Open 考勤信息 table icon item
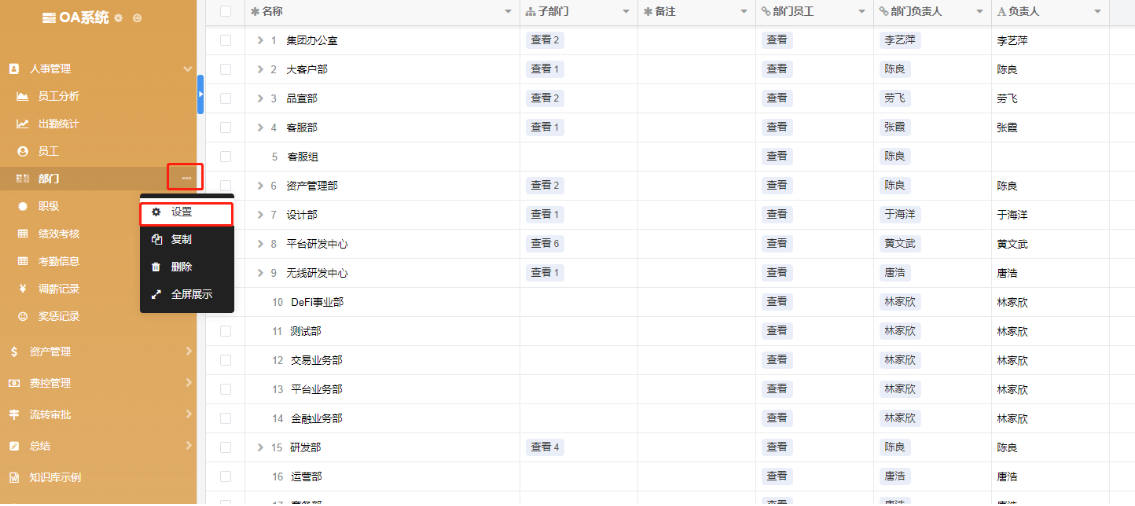This screenshot has width=1135, height=506. tap(22, 261)
